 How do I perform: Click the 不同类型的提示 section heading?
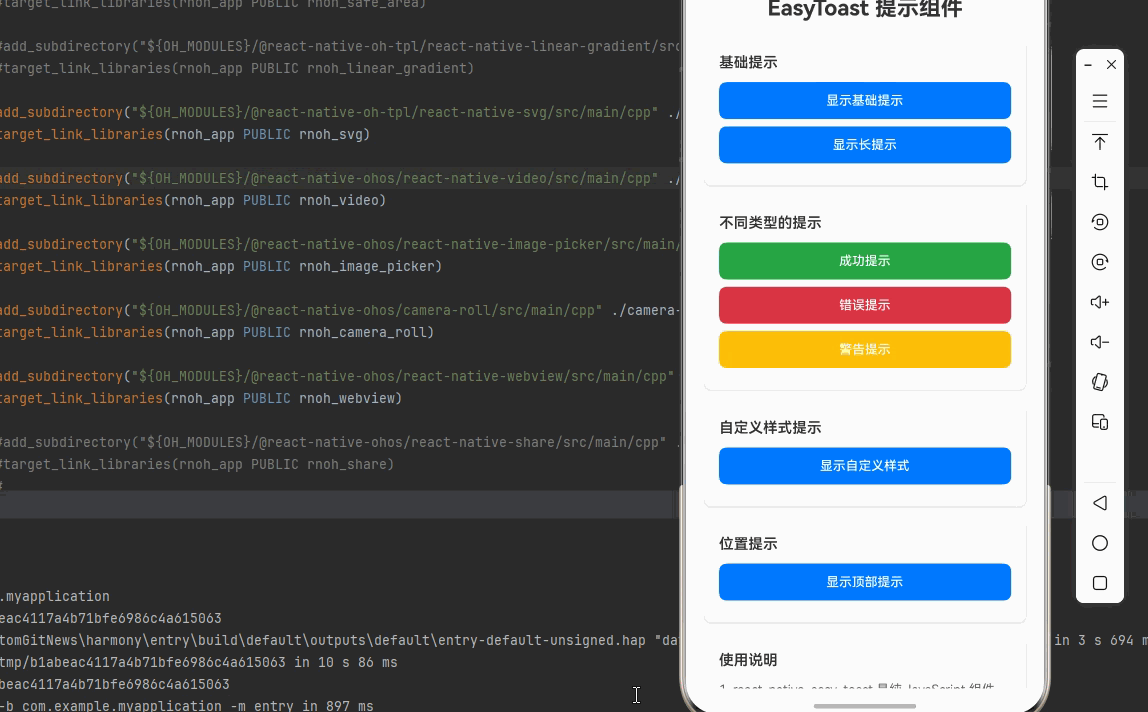(769, 223)
